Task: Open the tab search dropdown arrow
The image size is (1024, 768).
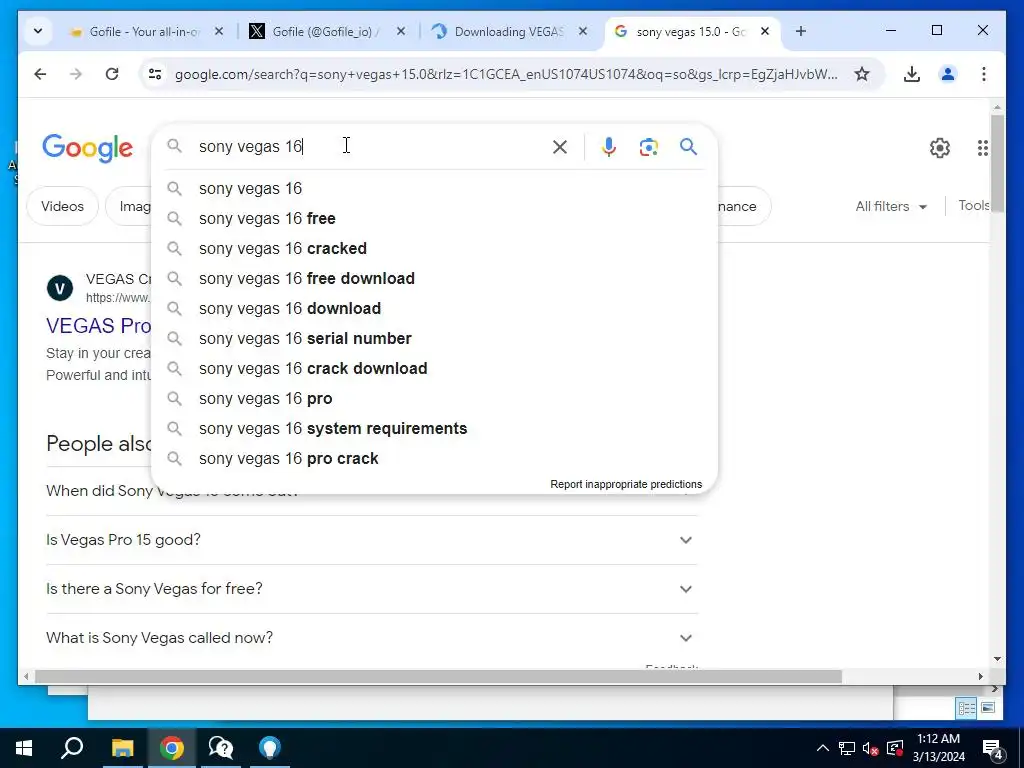Action: click(38, 31)
